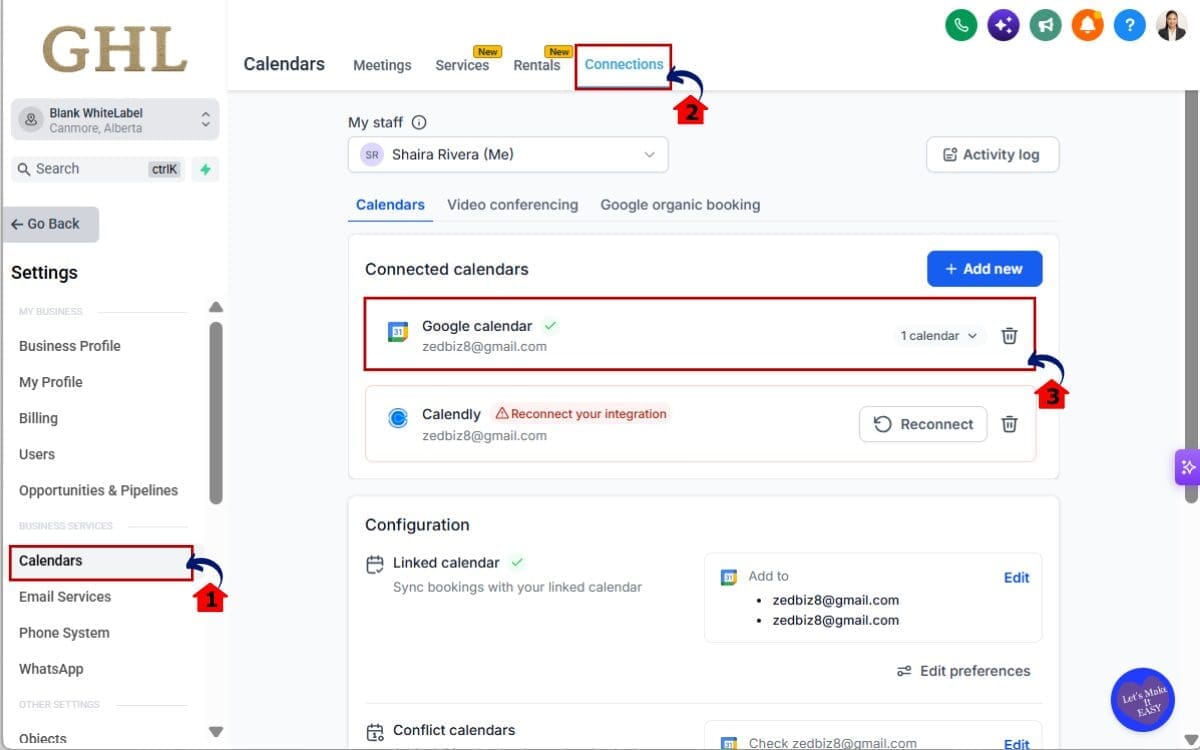
Task: Open My Profile settings
Action: click(x=51, y=382)
